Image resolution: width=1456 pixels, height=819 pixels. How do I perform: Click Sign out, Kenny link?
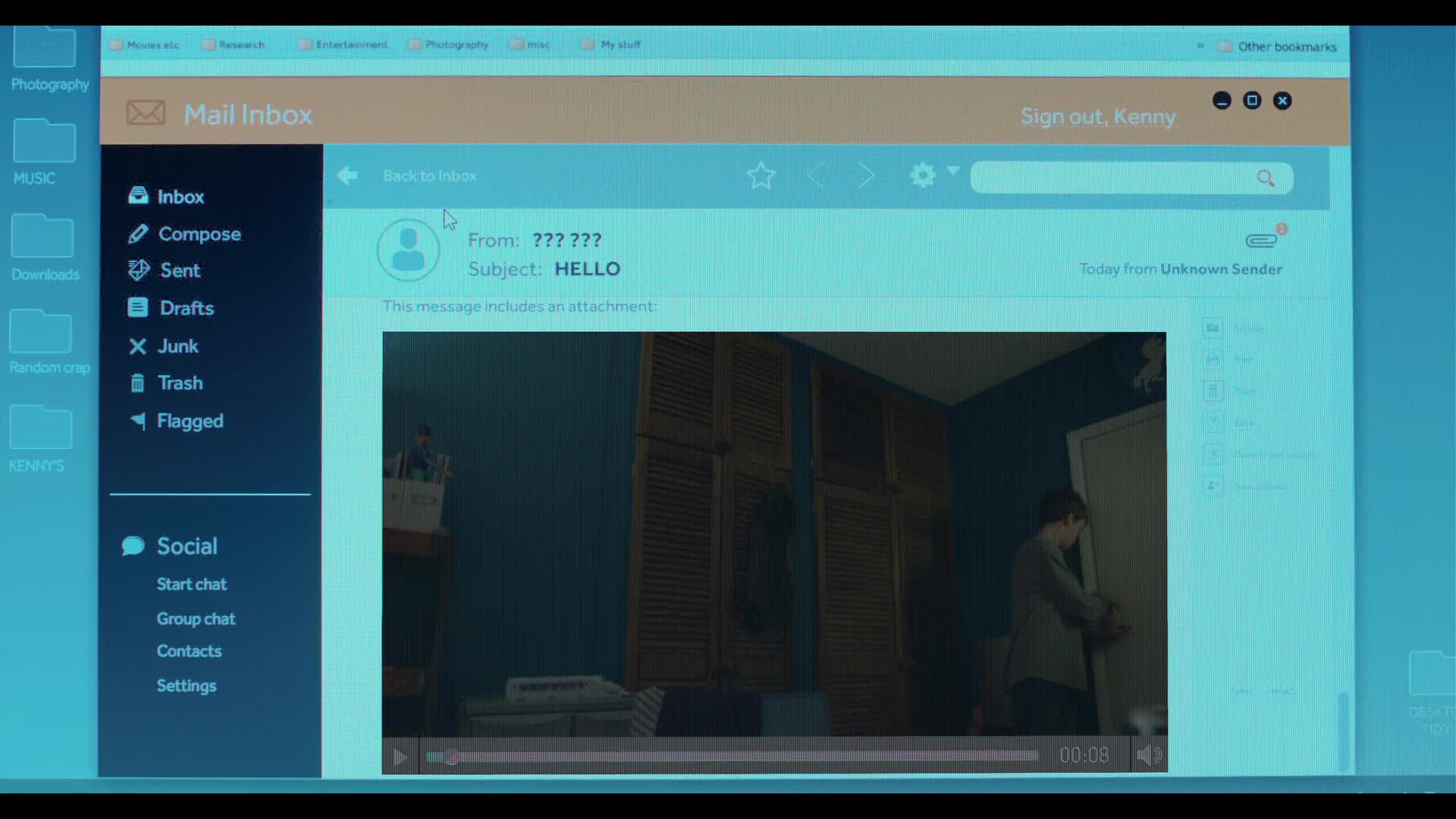tap(1097, 117)
